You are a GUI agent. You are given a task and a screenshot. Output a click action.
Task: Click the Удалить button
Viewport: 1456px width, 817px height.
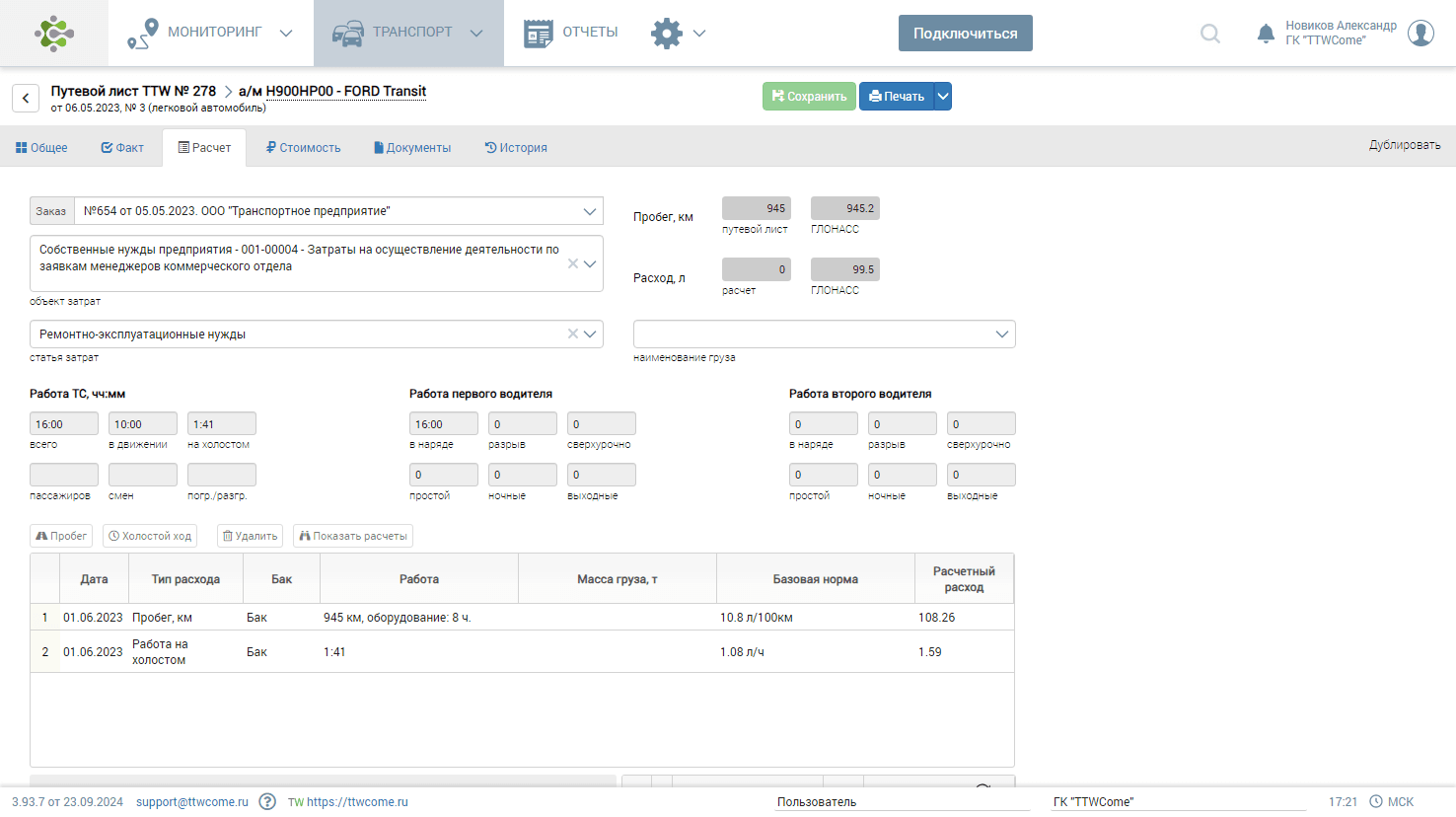[250, 536]
